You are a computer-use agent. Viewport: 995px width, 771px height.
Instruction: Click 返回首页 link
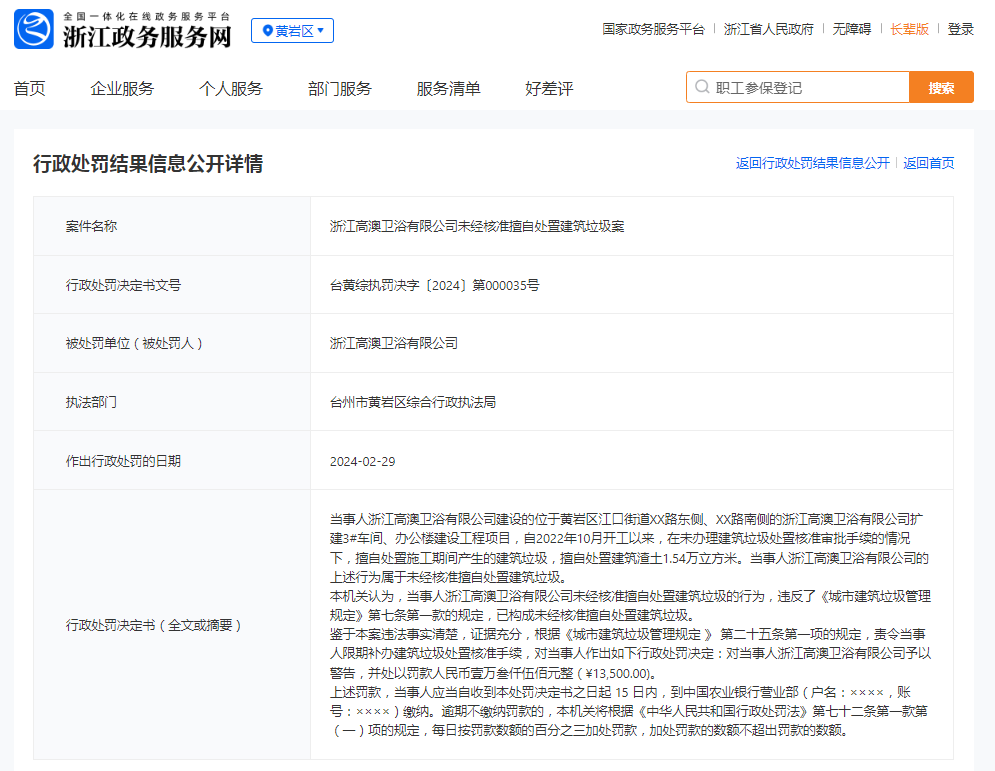(928, 163)
